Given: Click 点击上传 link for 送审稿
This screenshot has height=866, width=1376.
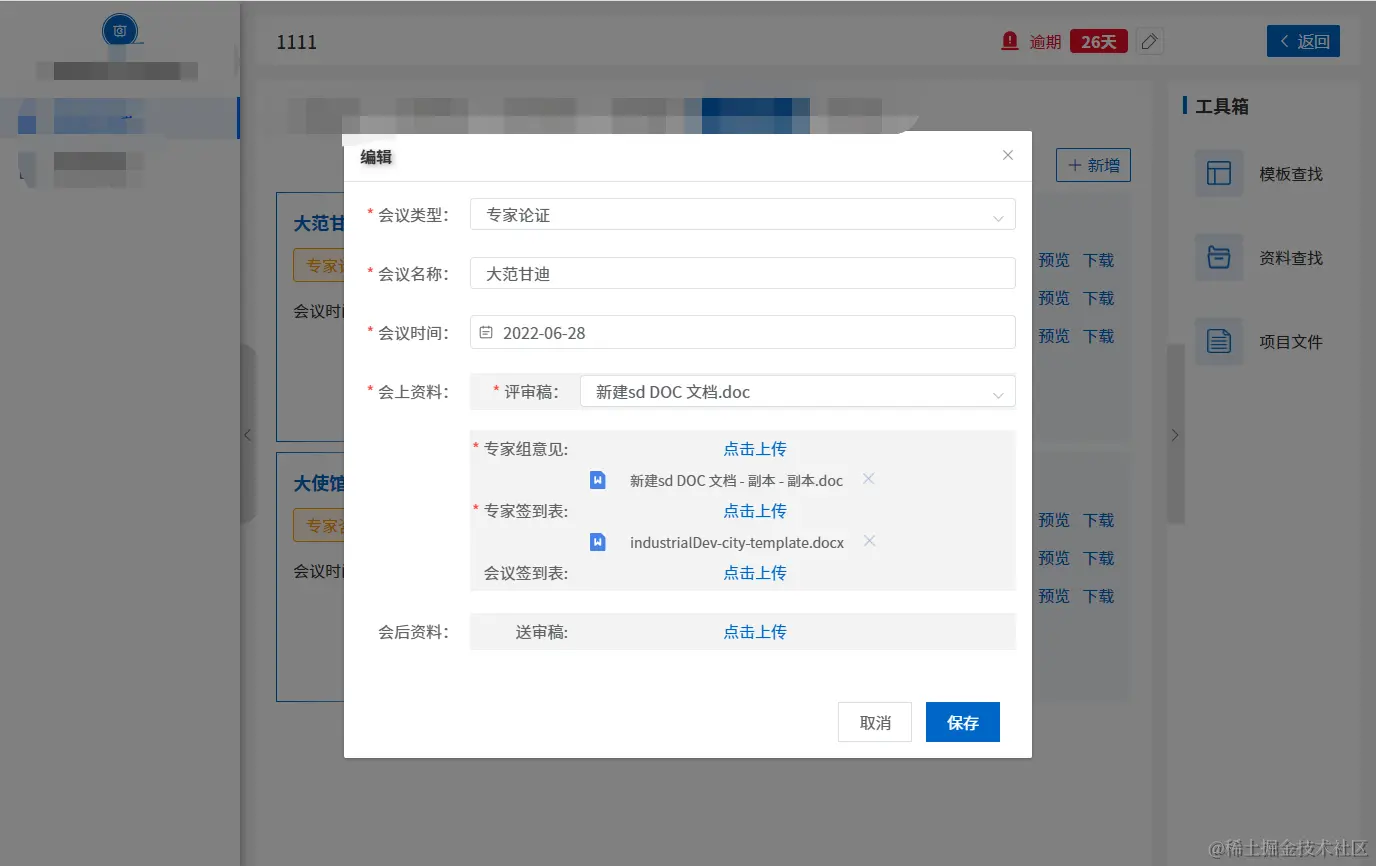Looking at the screenshot, I should click(755, 632).
